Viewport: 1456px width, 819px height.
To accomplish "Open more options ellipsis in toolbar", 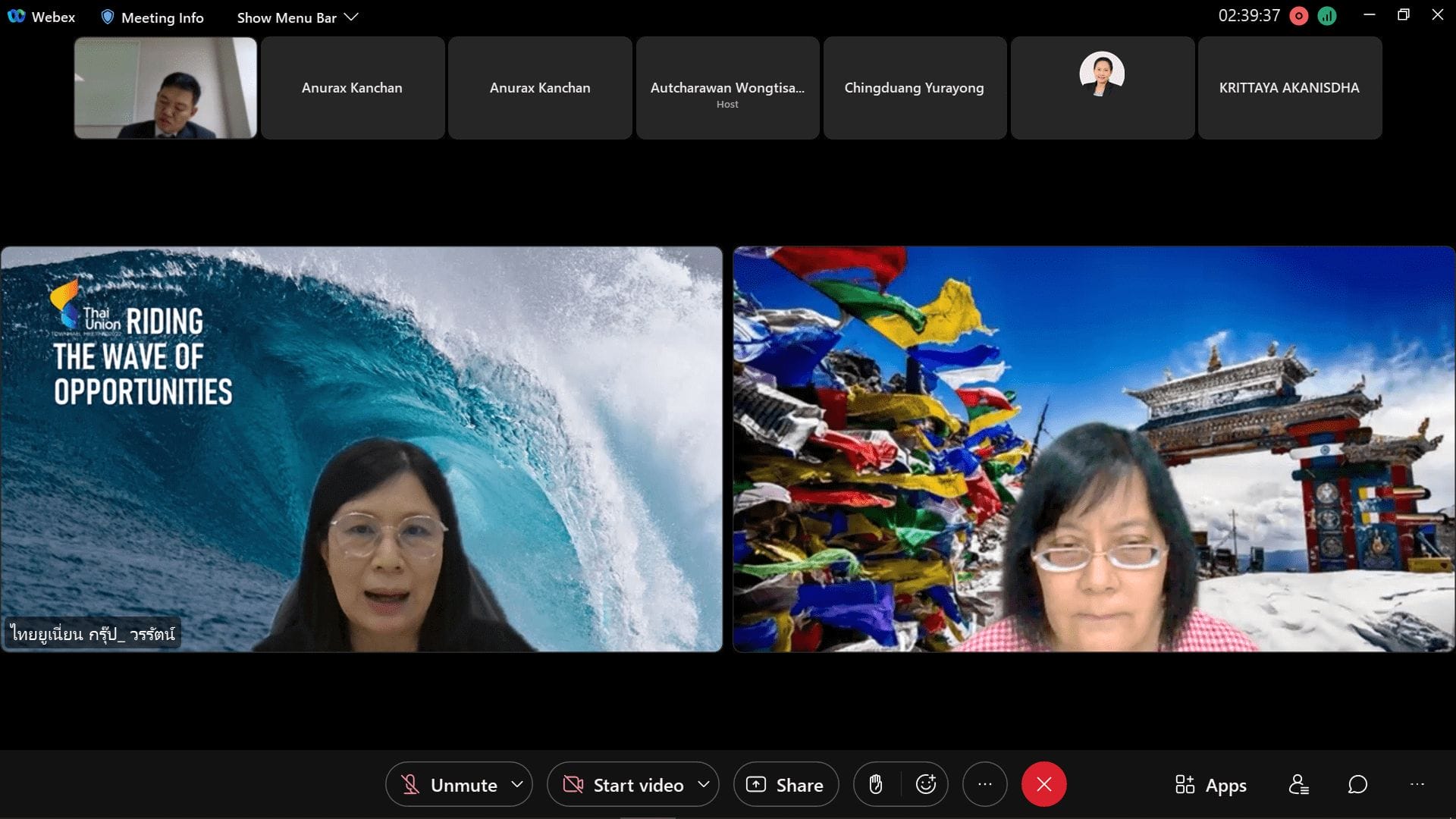I will (x=984, y=784).
